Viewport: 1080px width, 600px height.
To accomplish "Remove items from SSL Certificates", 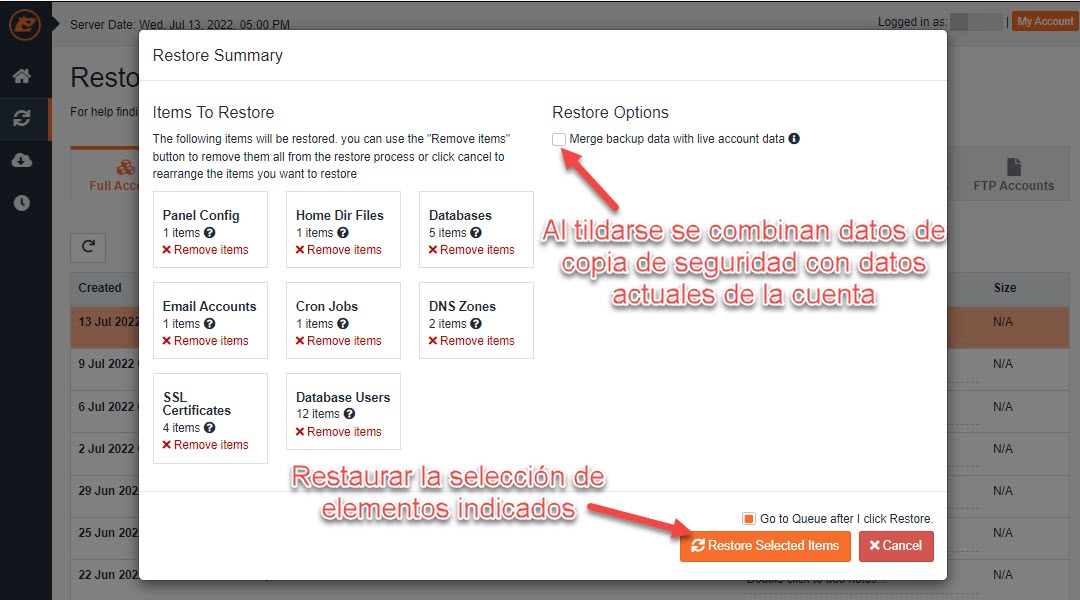I will (x=205, y=445).
